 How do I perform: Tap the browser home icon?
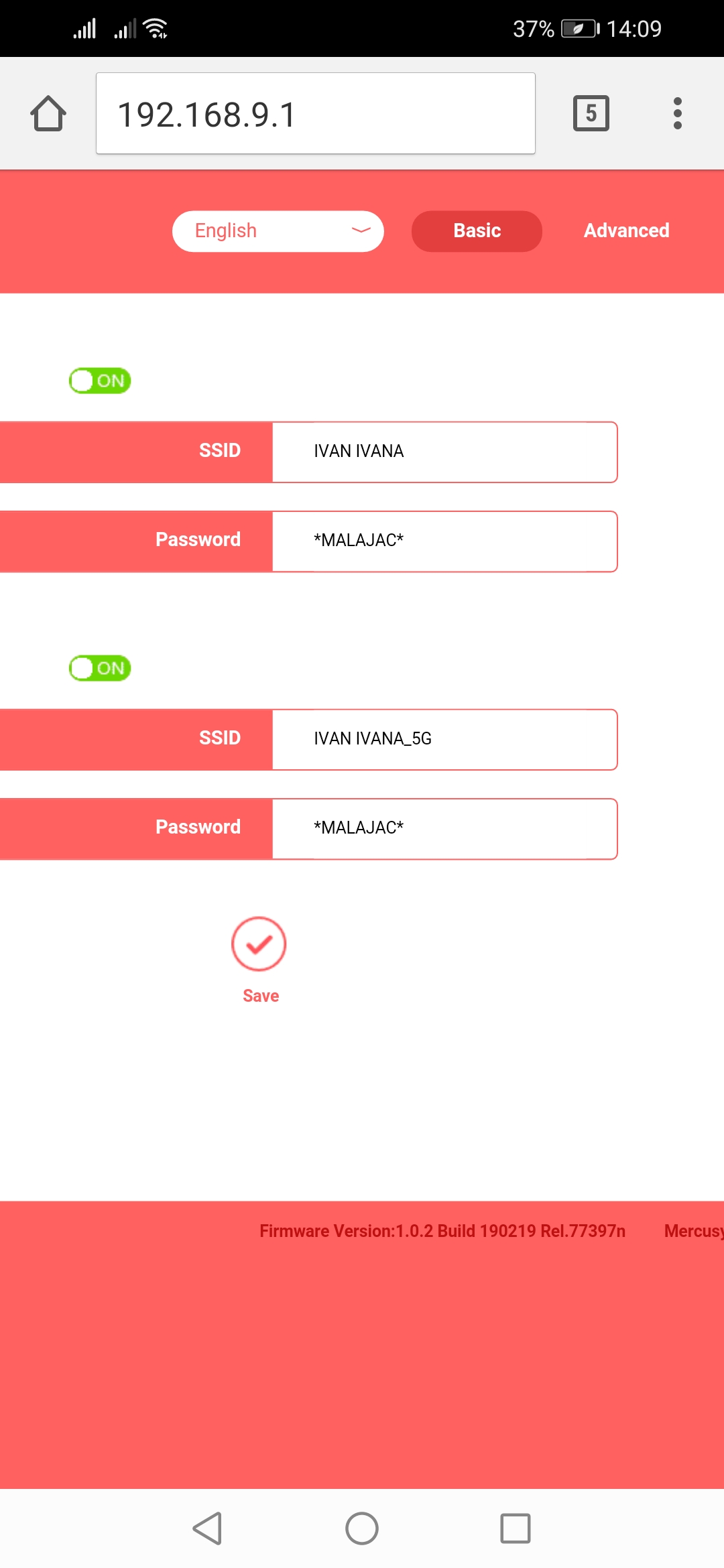click(48, 113)
